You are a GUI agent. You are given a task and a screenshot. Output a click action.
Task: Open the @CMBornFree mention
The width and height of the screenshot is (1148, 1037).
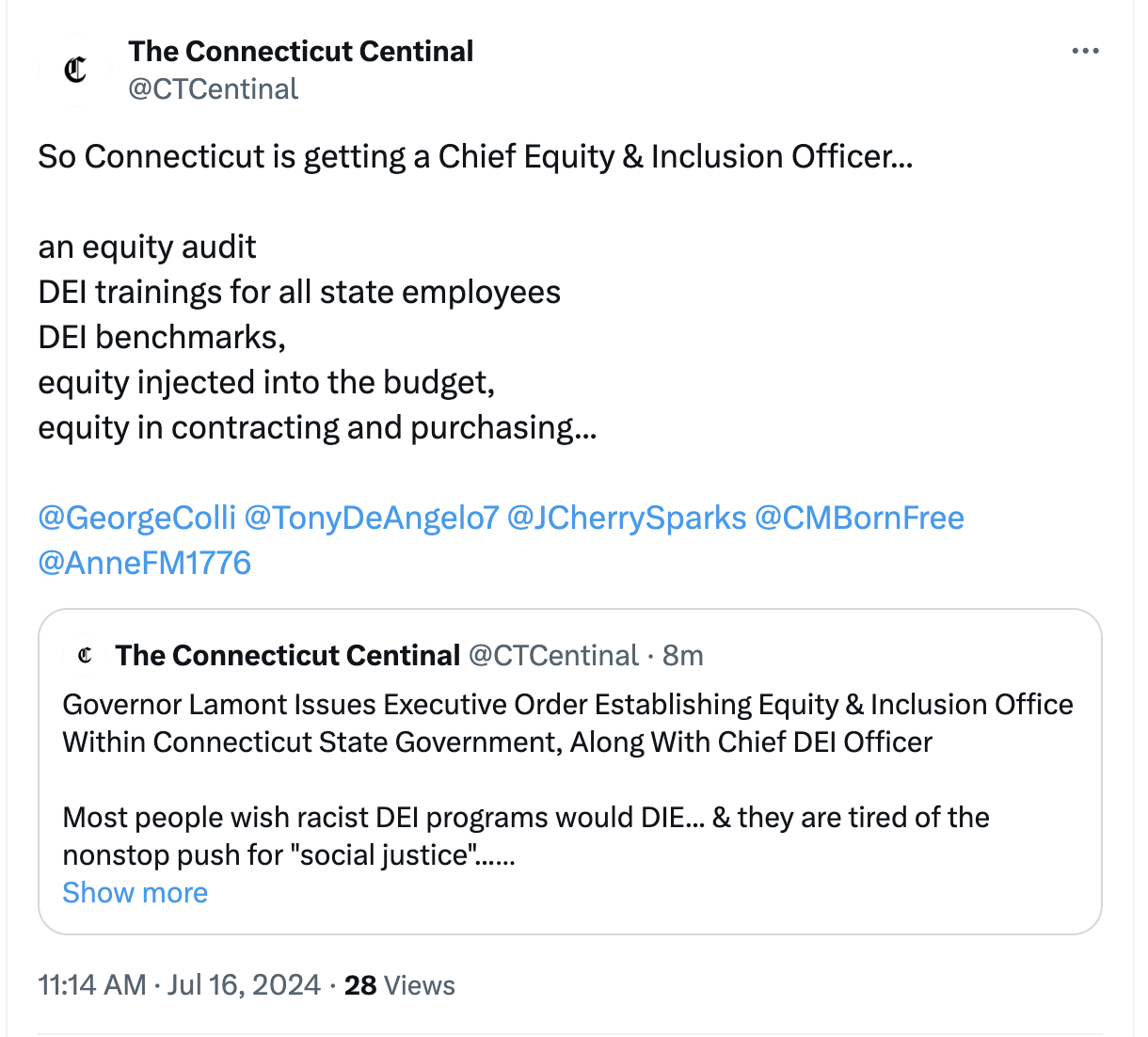(859, 518)
